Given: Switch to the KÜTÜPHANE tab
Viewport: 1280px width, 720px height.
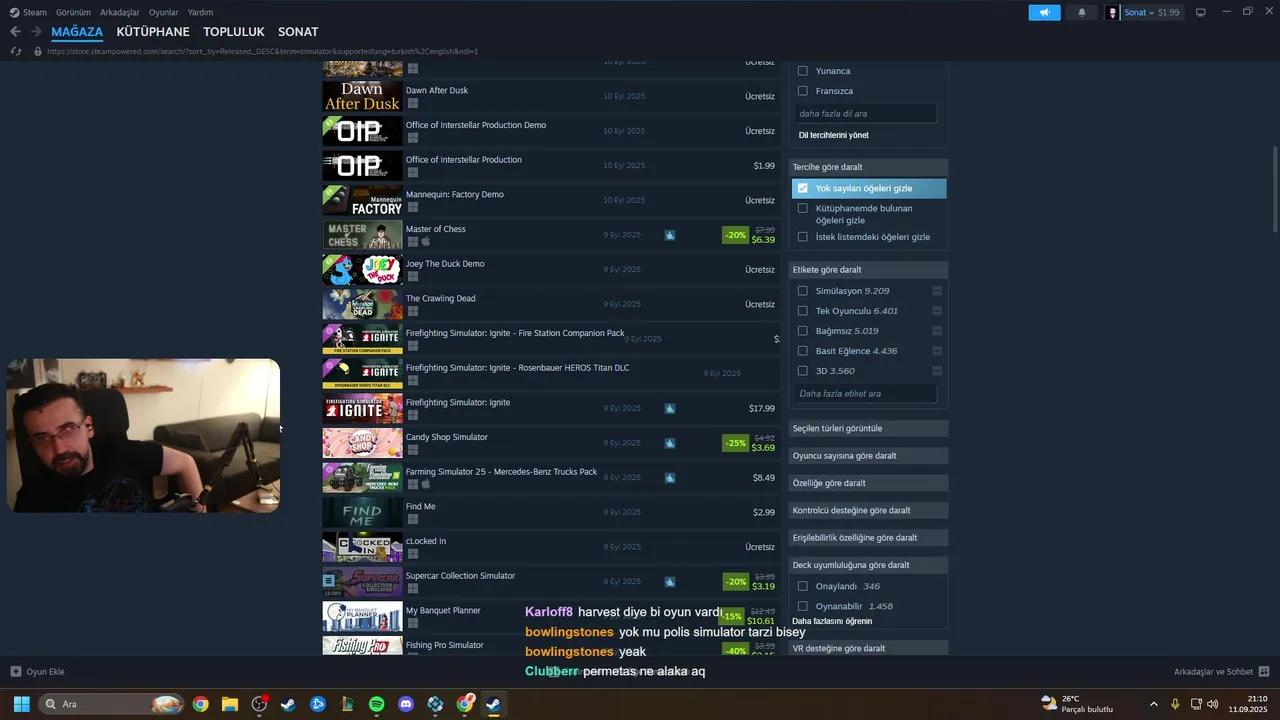Looking at the screenshot, I should coord(153,32).
